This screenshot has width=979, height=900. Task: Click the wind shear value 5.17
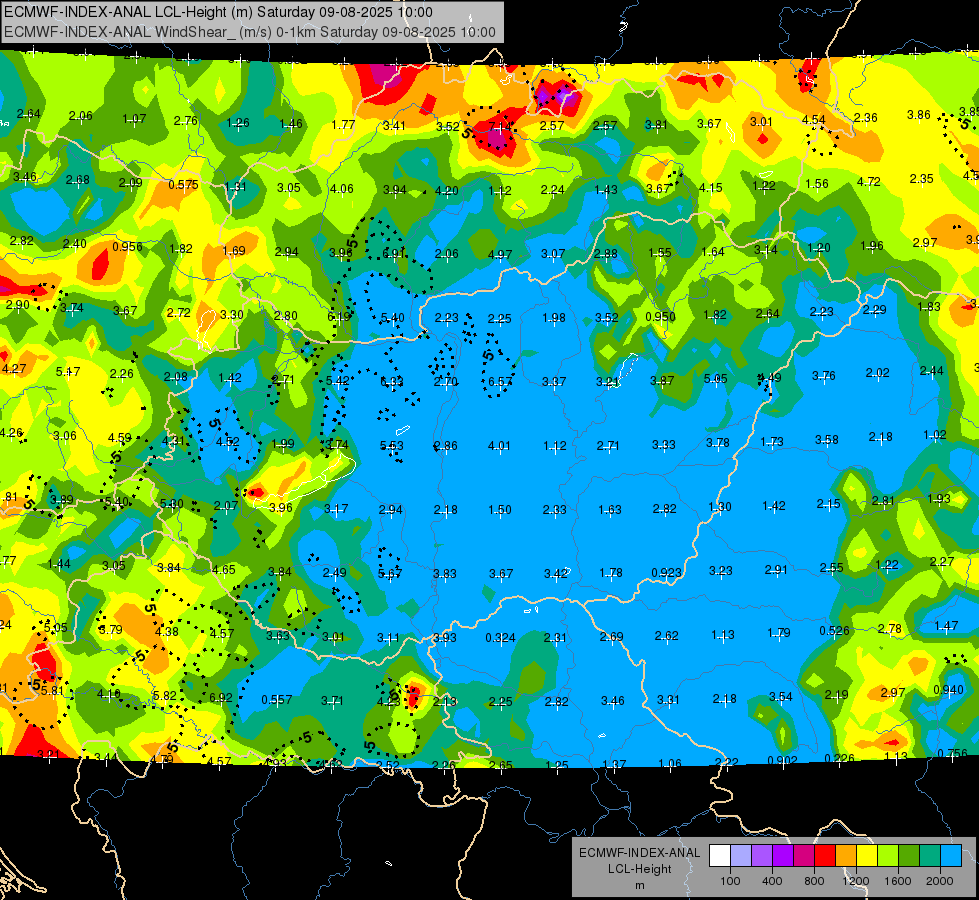[68, 372]
